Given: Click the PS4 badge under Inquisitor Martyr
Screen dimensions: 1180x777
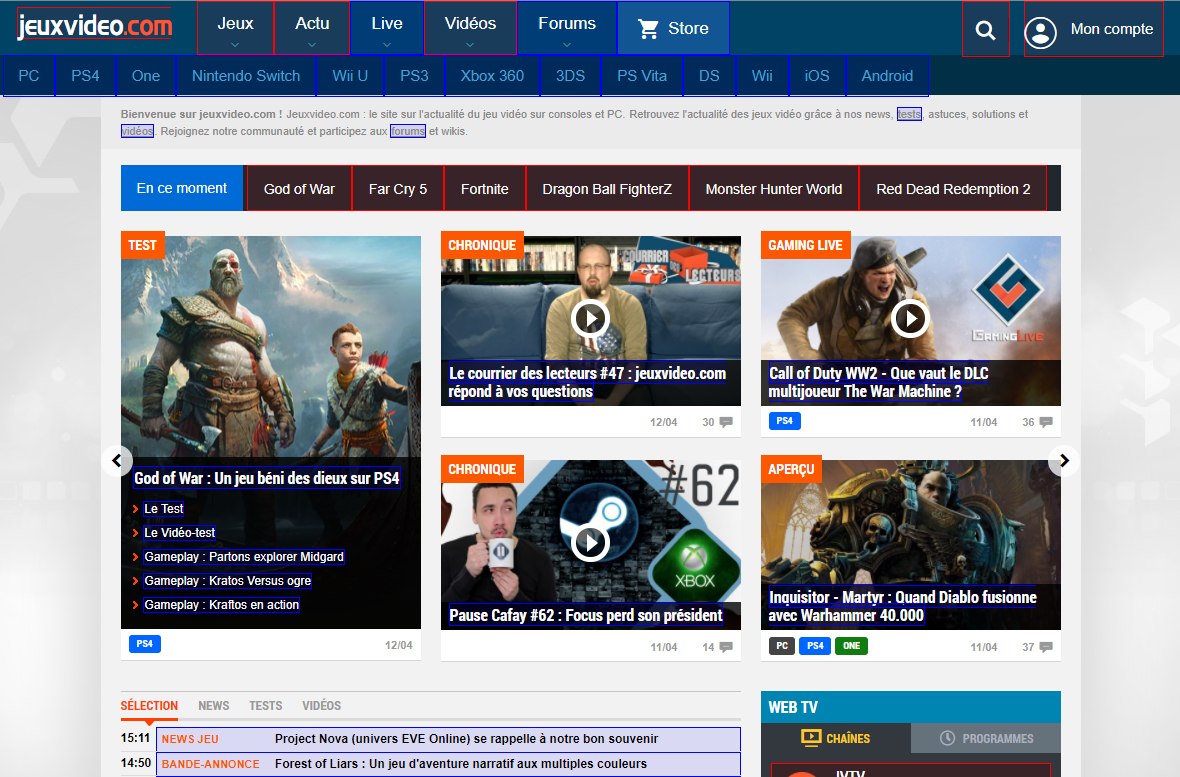Looking at the screenshot, I should [815, 645].
